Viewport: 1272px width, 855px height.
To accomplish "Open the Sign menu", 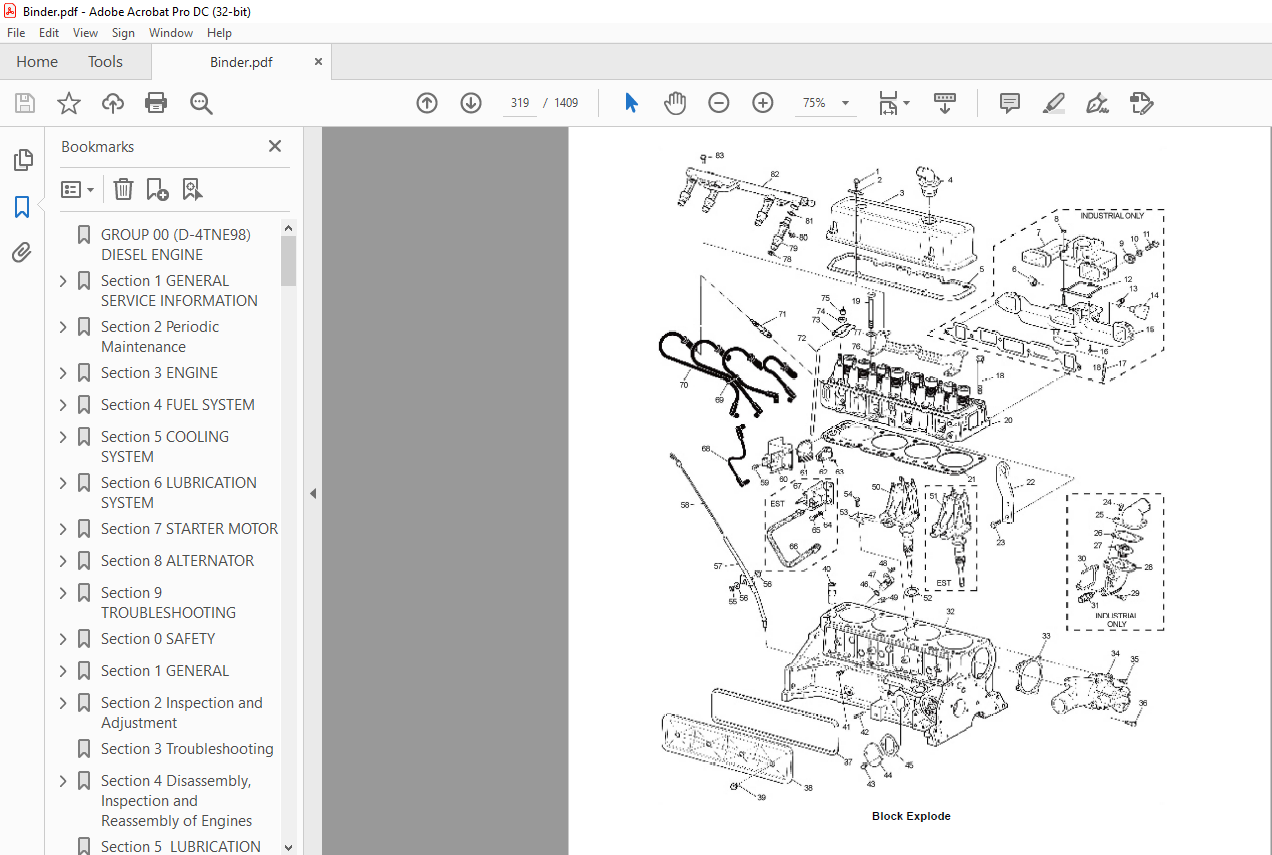I will click(123, 33).
